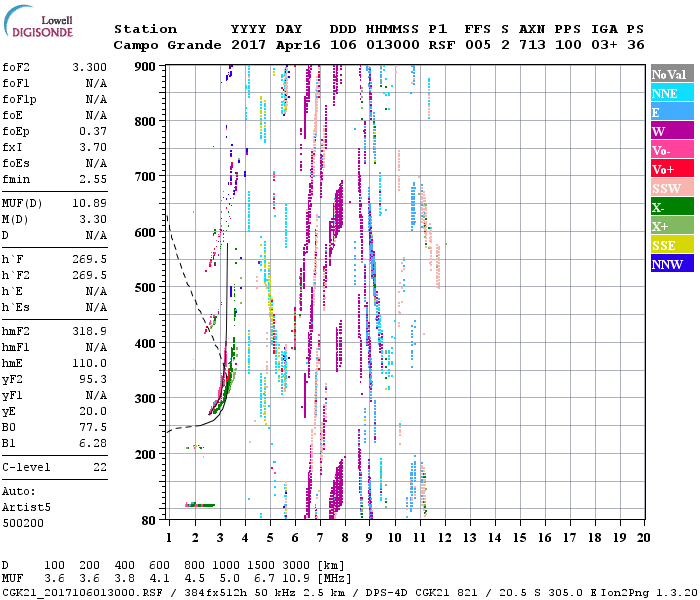Click the year 2017 in header
The height and width of the screenshot is (600, 700).
pos(248,45)
